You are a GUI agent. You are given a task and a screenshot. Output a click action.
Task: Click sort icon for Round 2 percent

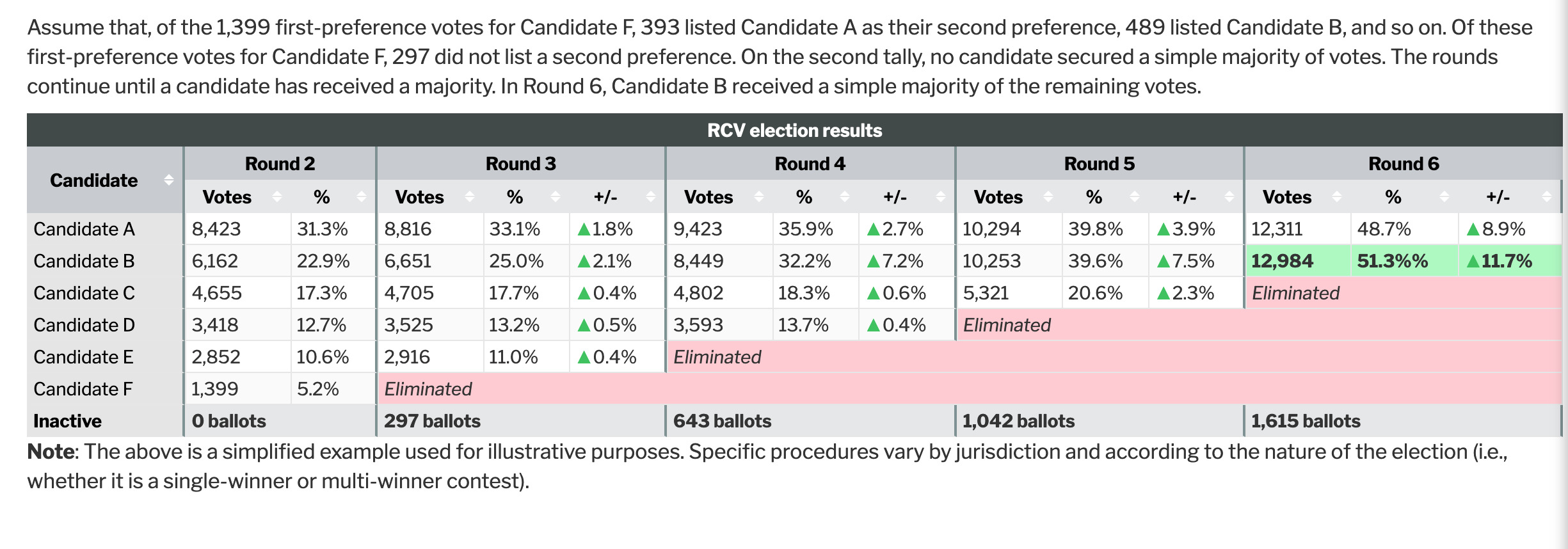pyautogui.click(x=362, y=196)
